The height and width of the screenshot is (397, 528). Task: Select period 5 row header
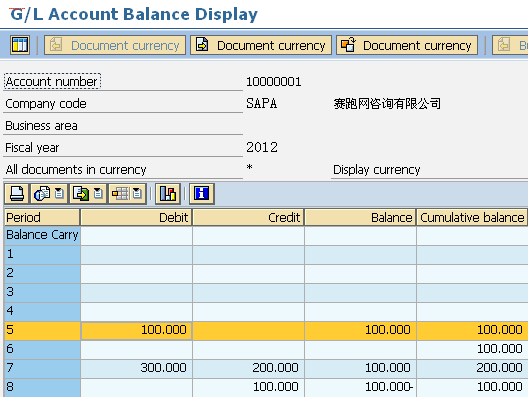[42, 330]
